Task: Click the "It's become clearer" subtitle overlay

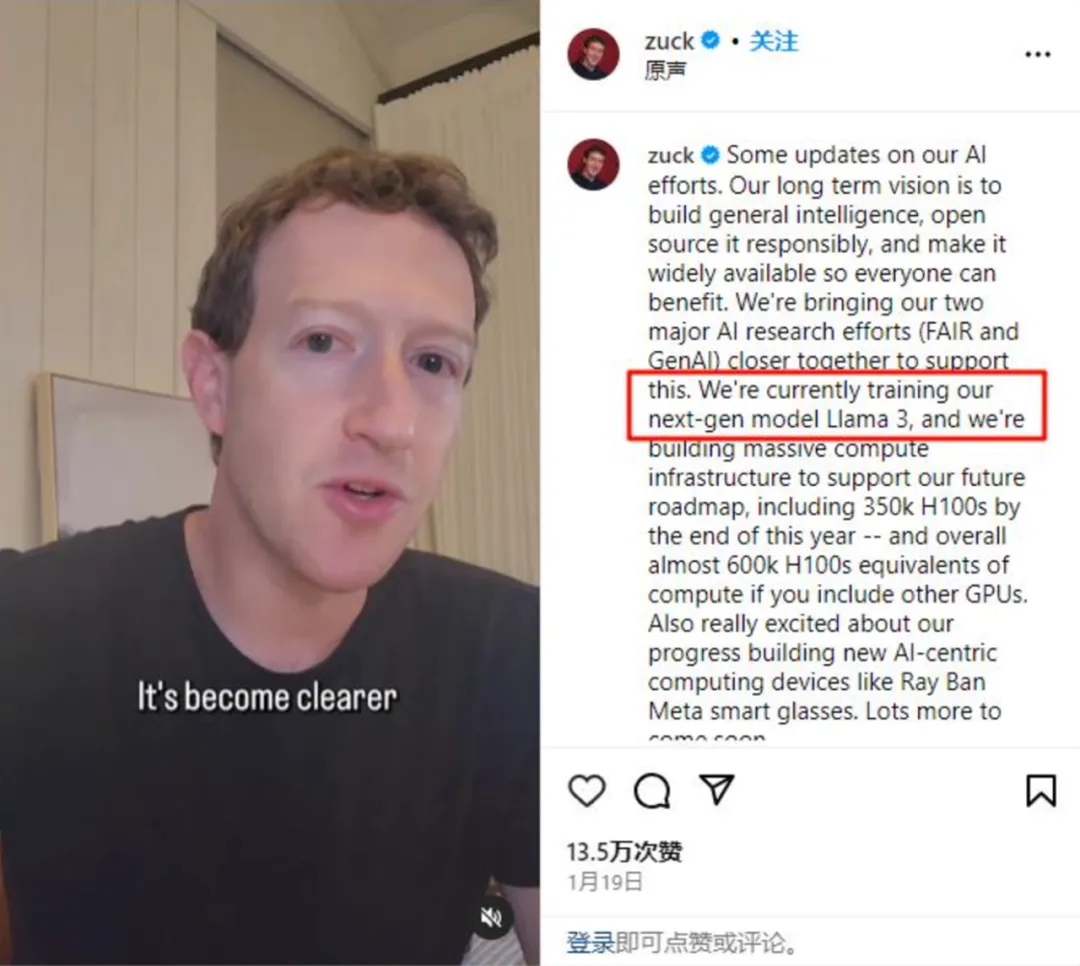Action: 267,697
